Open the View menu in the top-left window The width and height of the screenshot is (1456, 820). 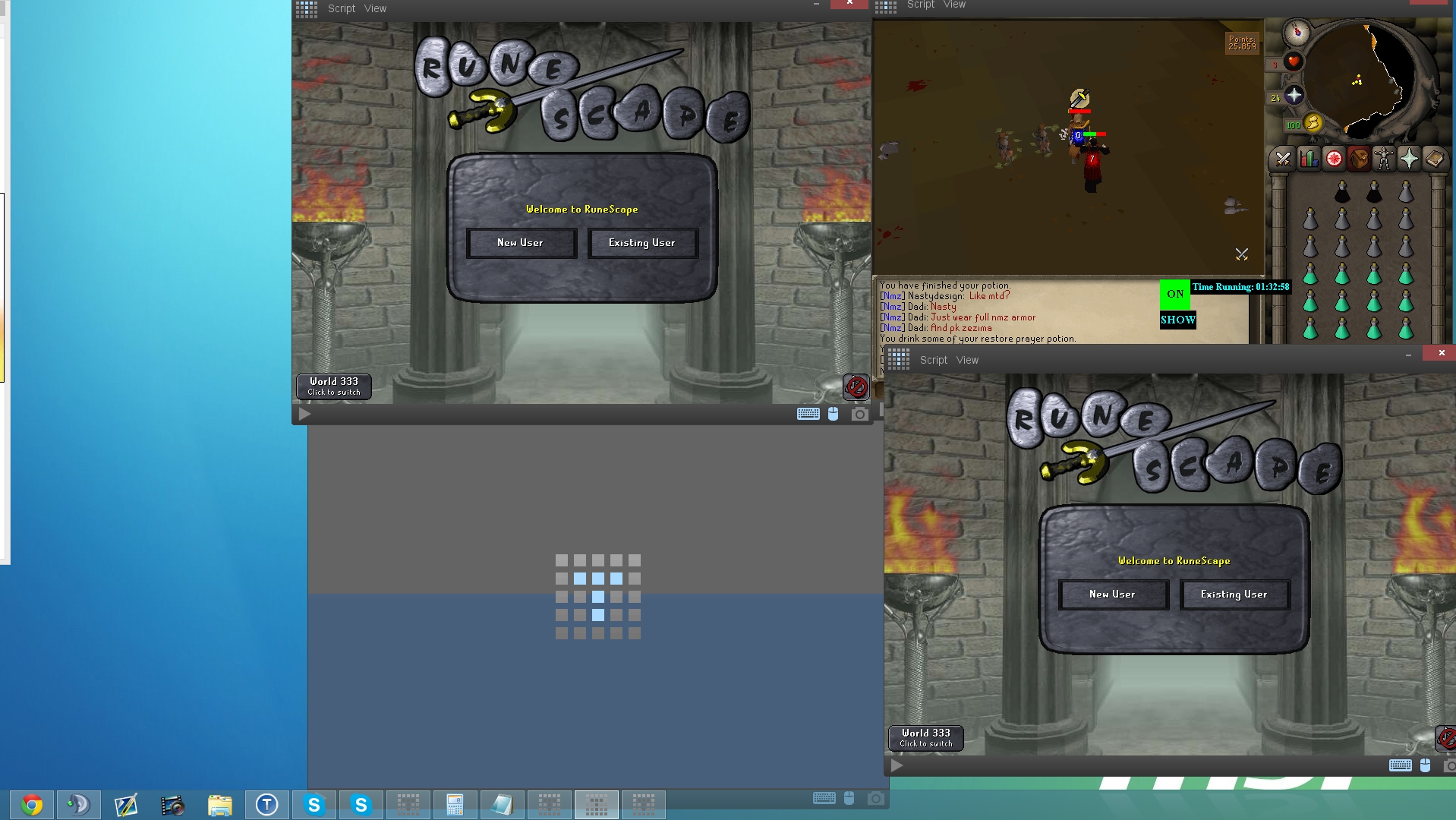click(x=375, y=8)
